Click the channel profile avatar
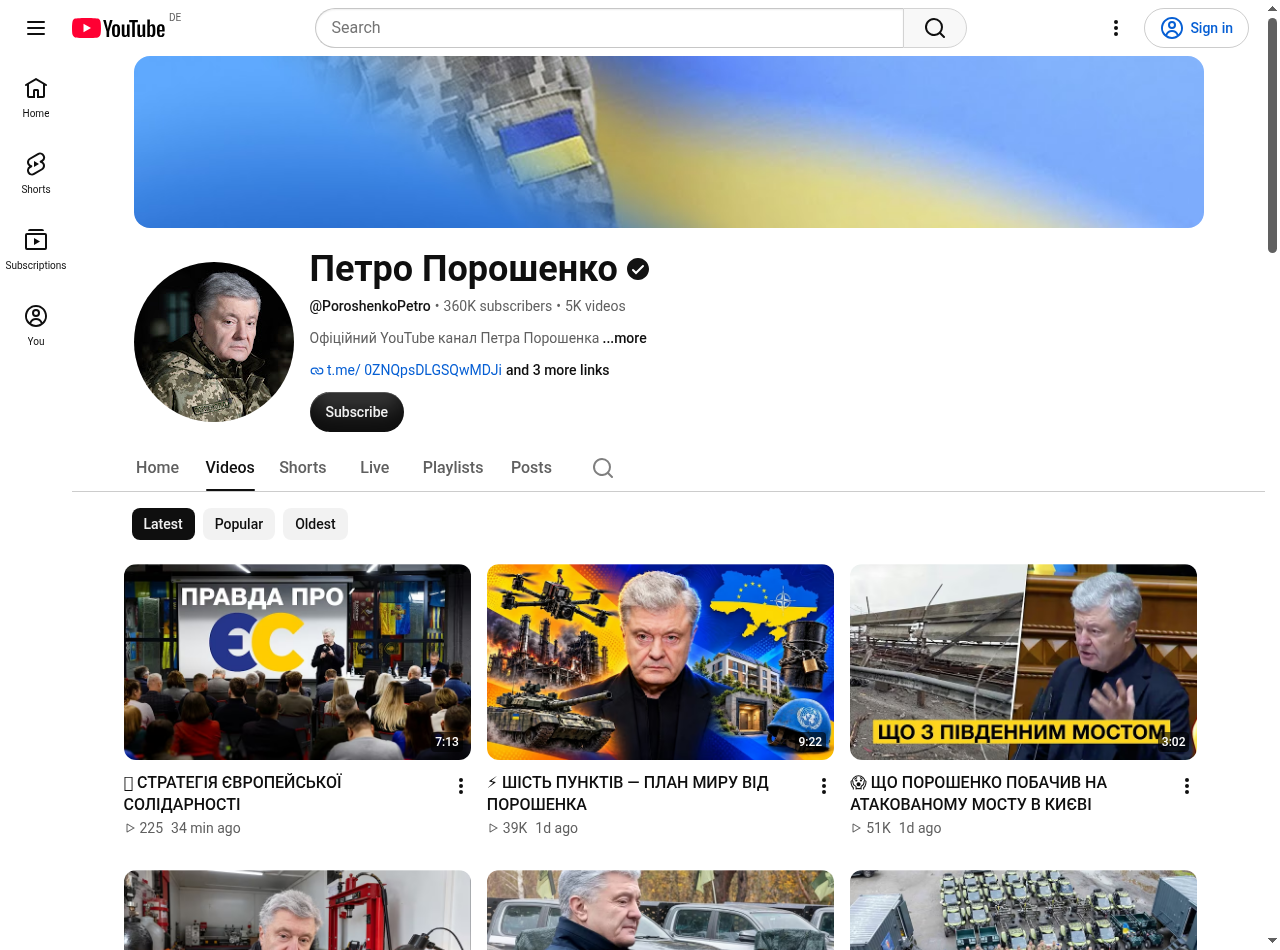The image size is (1280, 950). [214, 342]
